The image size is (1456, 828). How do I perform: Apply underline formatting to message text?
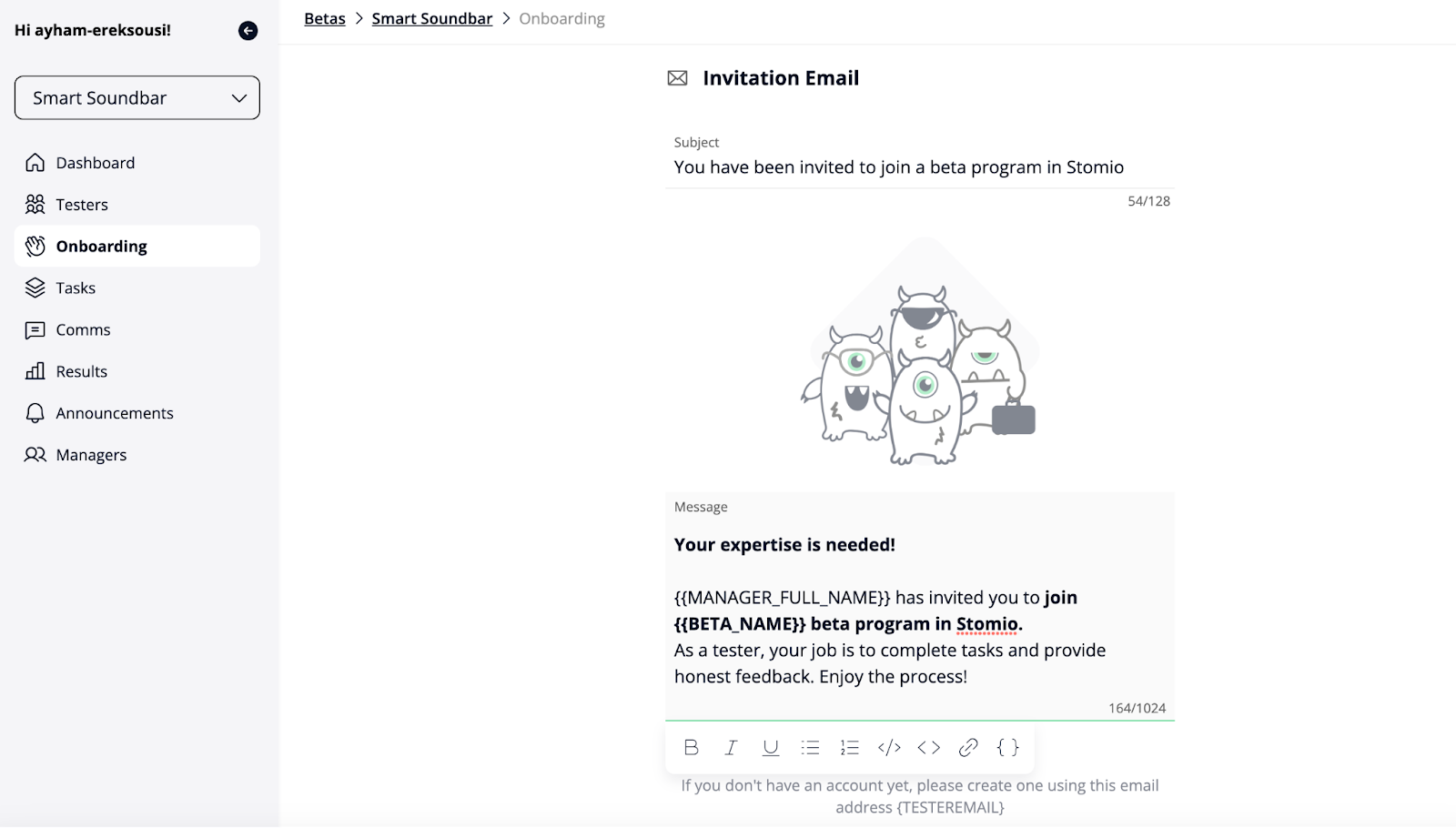click(771, 747)
